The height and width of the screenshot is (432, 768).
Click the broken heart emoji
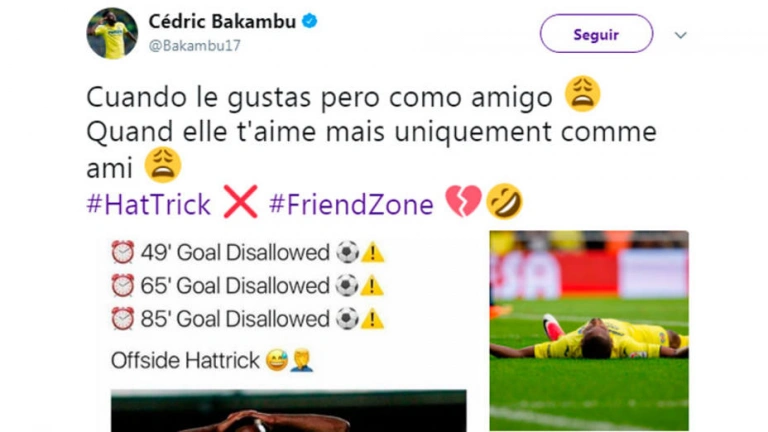pyautogui.click(x=463, y=201)
